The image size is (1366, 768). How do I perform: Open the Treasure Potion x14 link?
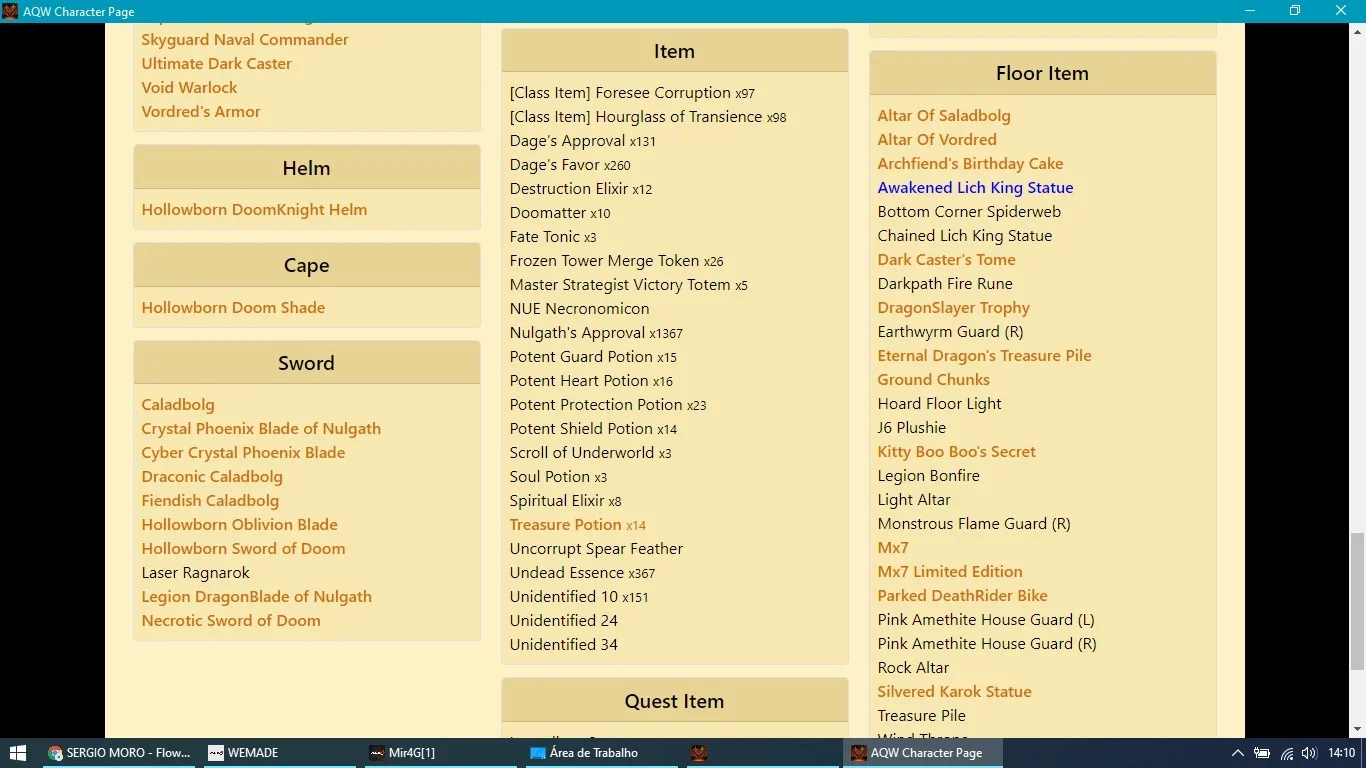coord(578,525)
